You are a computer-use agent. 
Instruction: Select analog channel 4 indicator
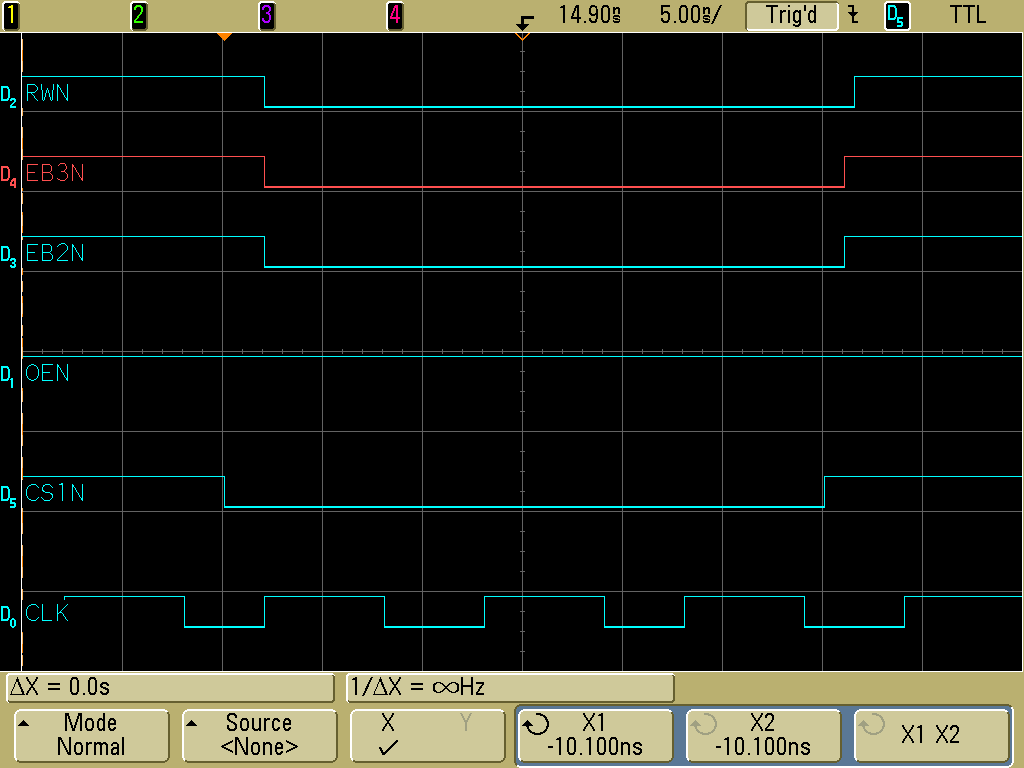click(395, 15)
